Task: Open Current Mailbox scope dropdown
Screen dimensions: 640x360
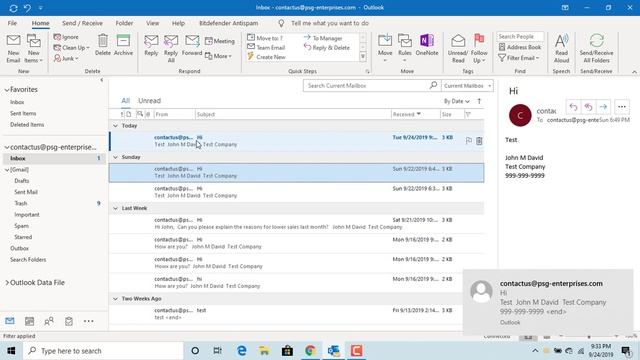Action: tap(467, 86)
